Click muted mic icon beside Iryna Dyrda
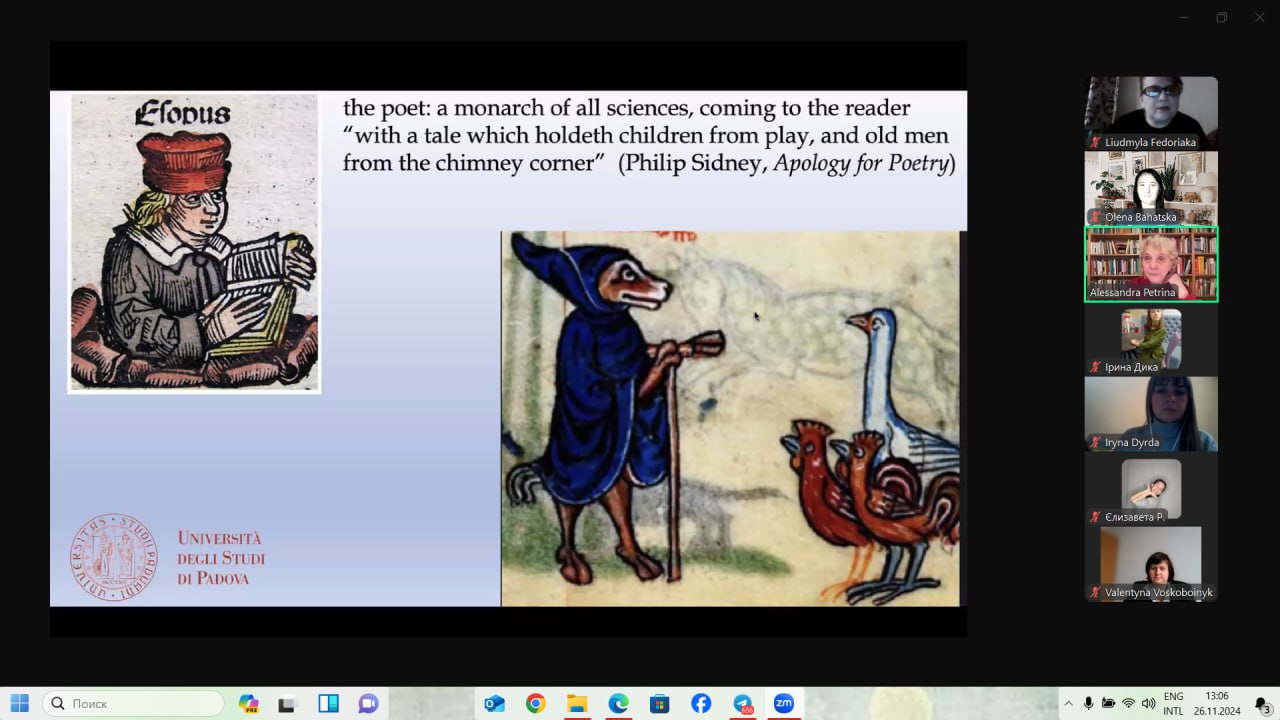 pos(1096,442)
